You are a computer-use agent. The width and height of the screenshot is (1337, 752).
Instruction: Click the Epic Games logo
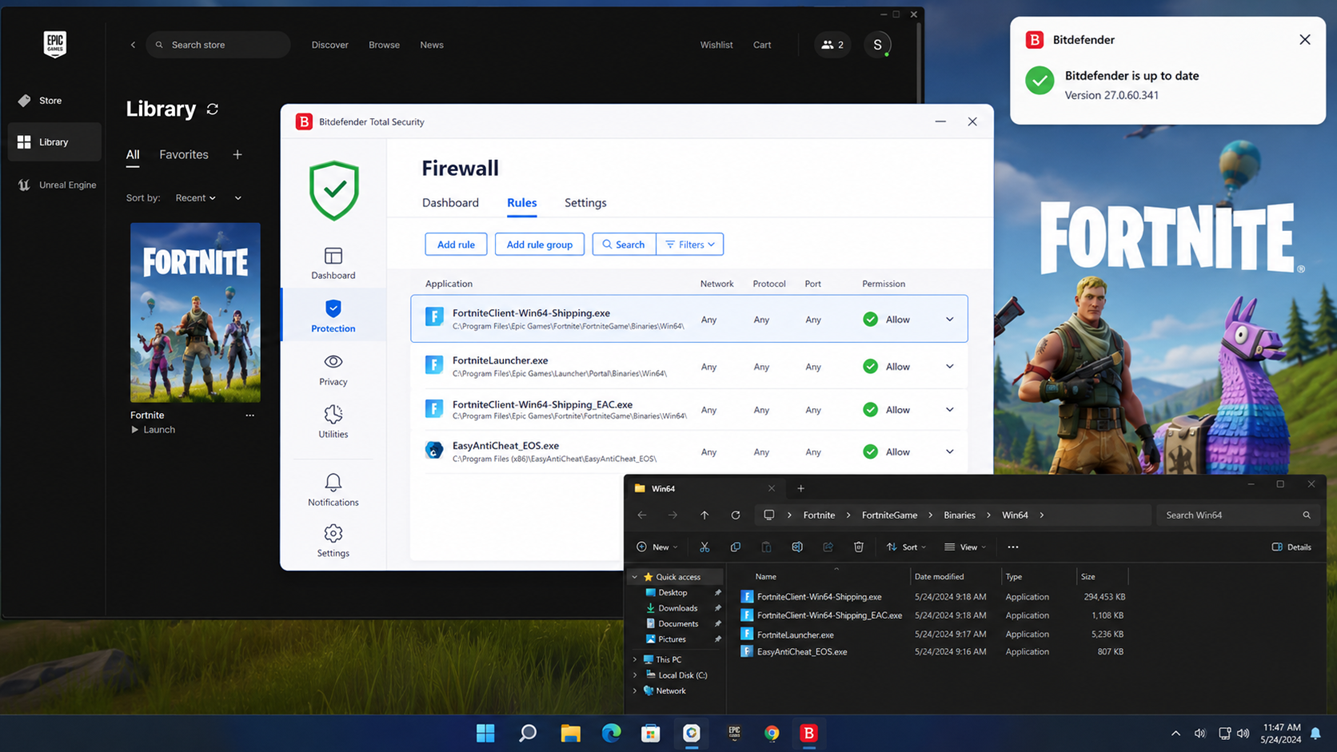(x=55, y=44)
